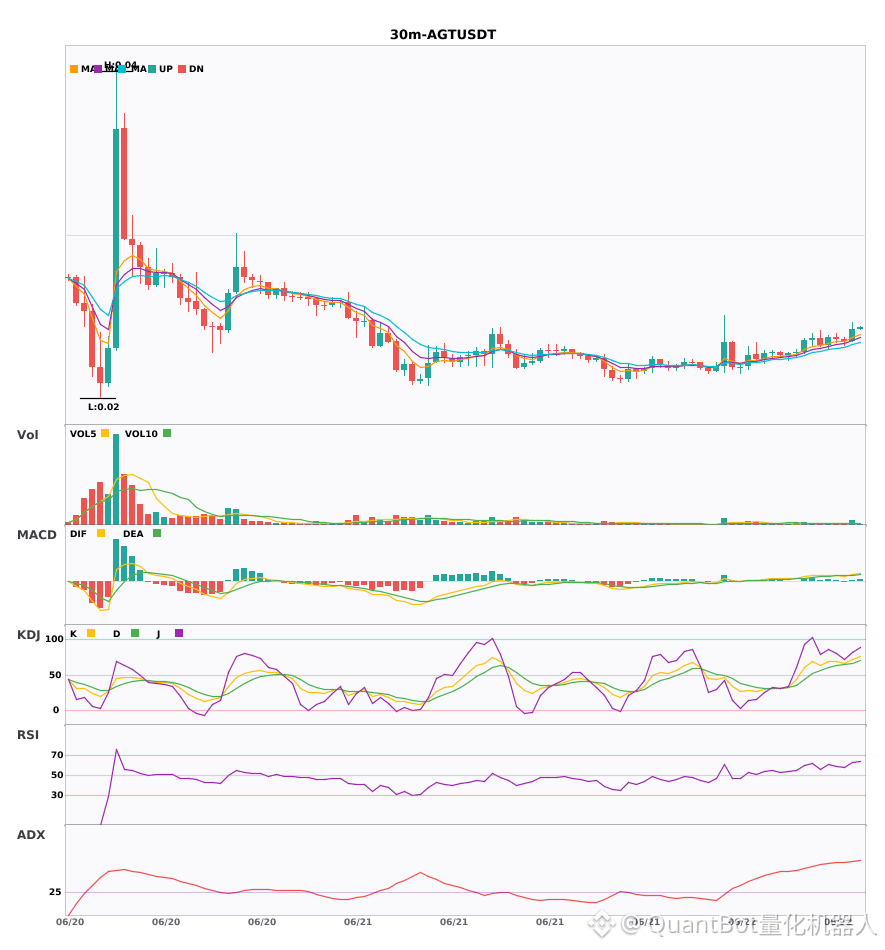Click the RSI axis value 30
Viewport: 885px width, 950px height.
tap(57, 795)
